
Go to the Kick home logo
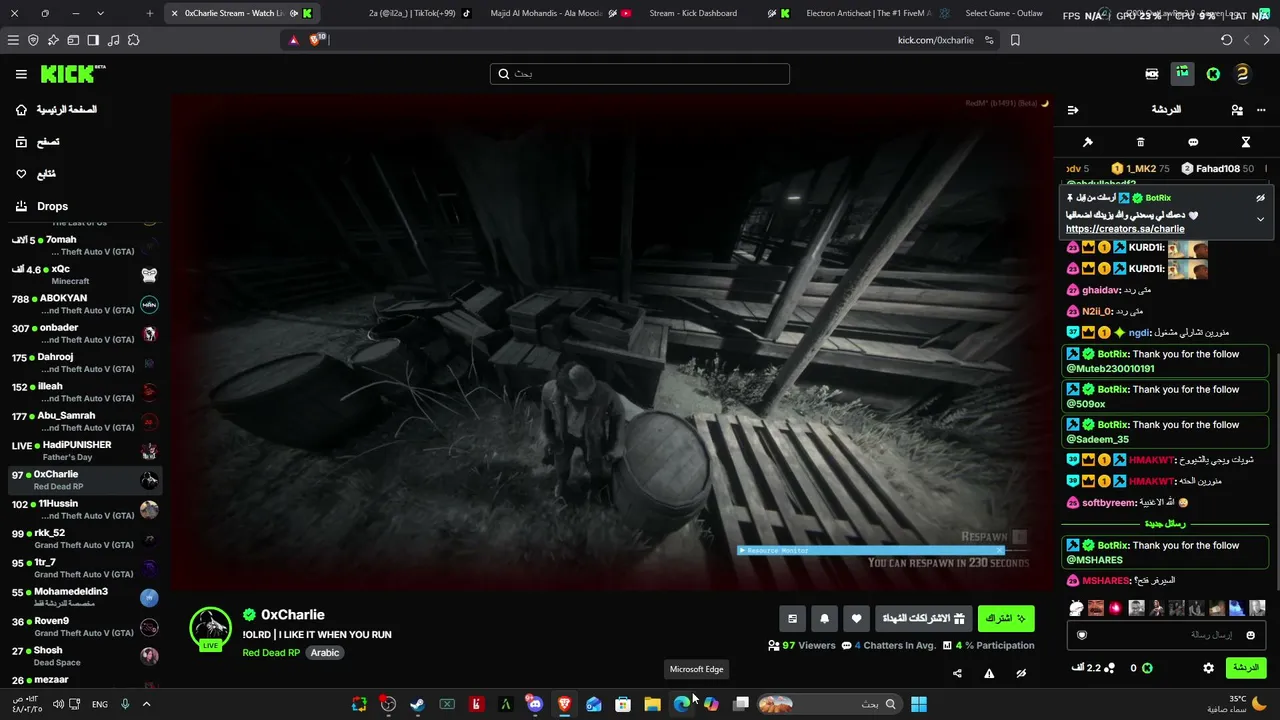72,74
